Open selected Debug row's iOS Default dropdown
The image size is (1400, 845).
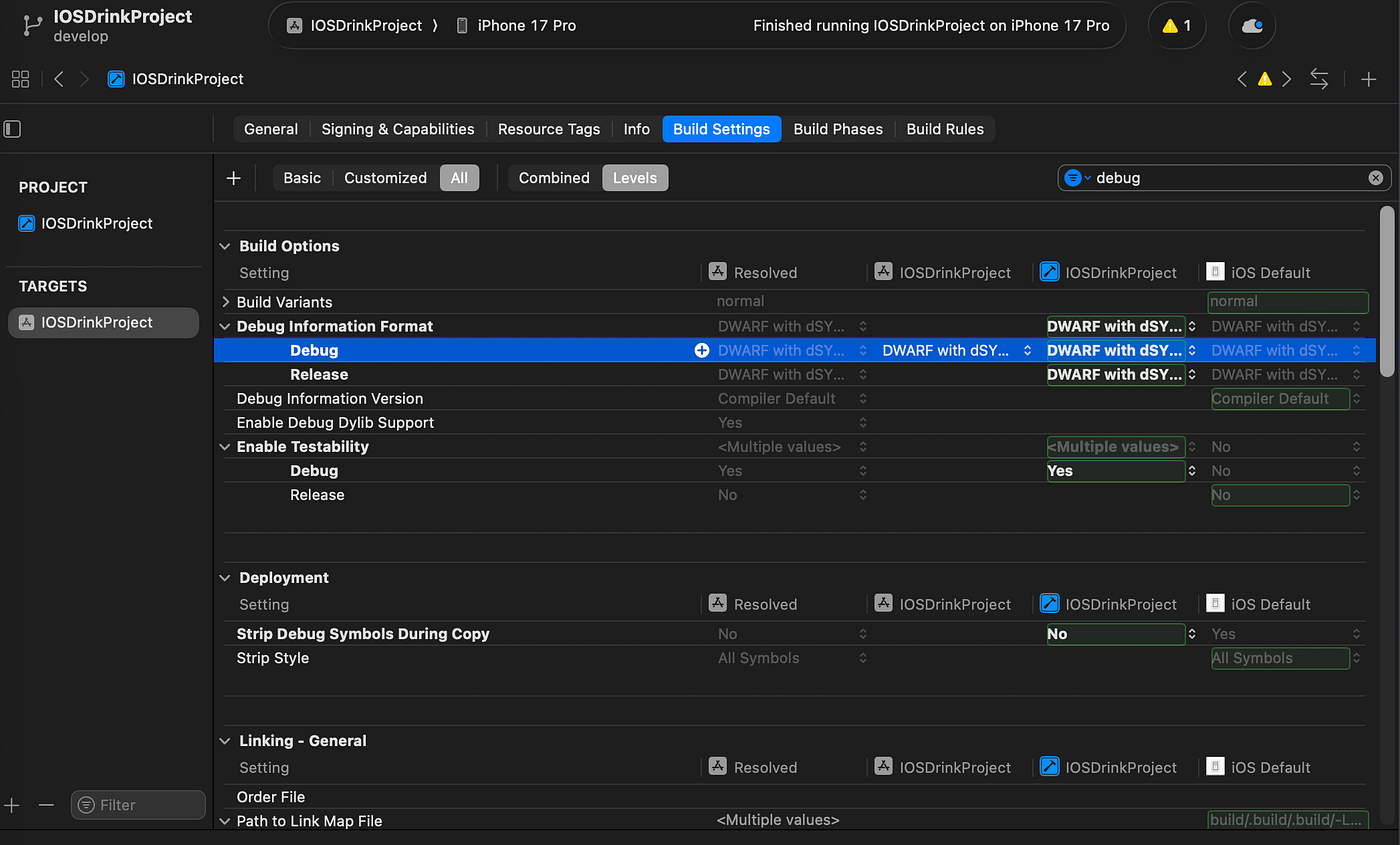tap(1284, 351)
